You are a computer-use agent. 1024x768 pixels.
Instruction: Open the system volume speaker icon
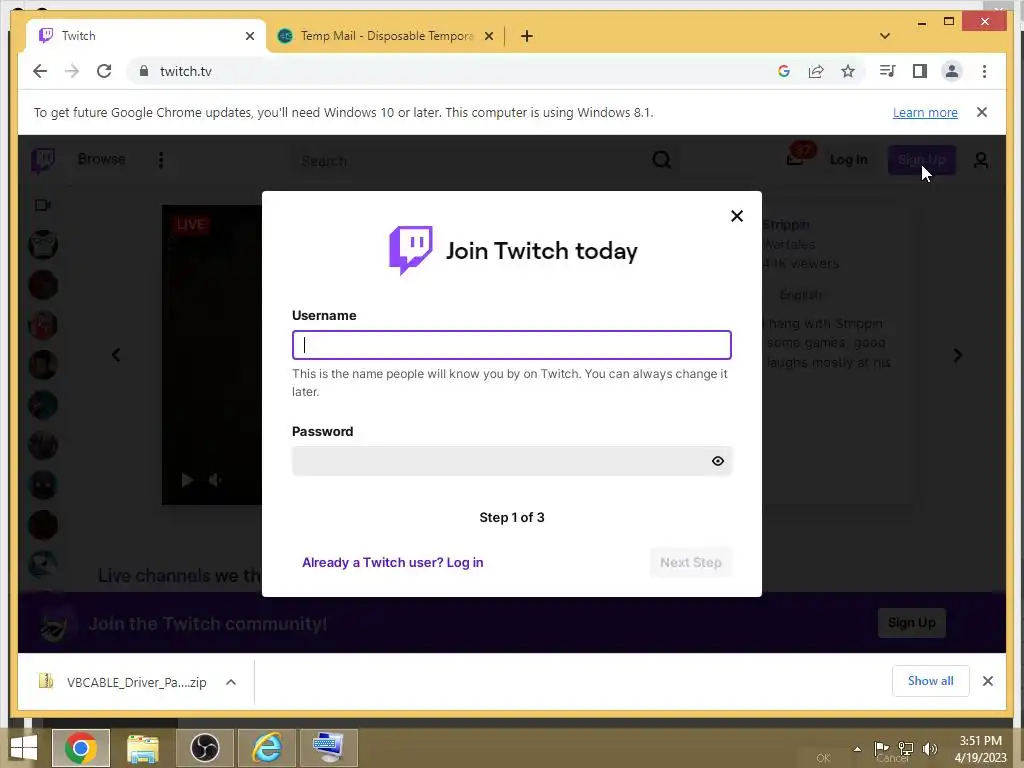[929, 748]
